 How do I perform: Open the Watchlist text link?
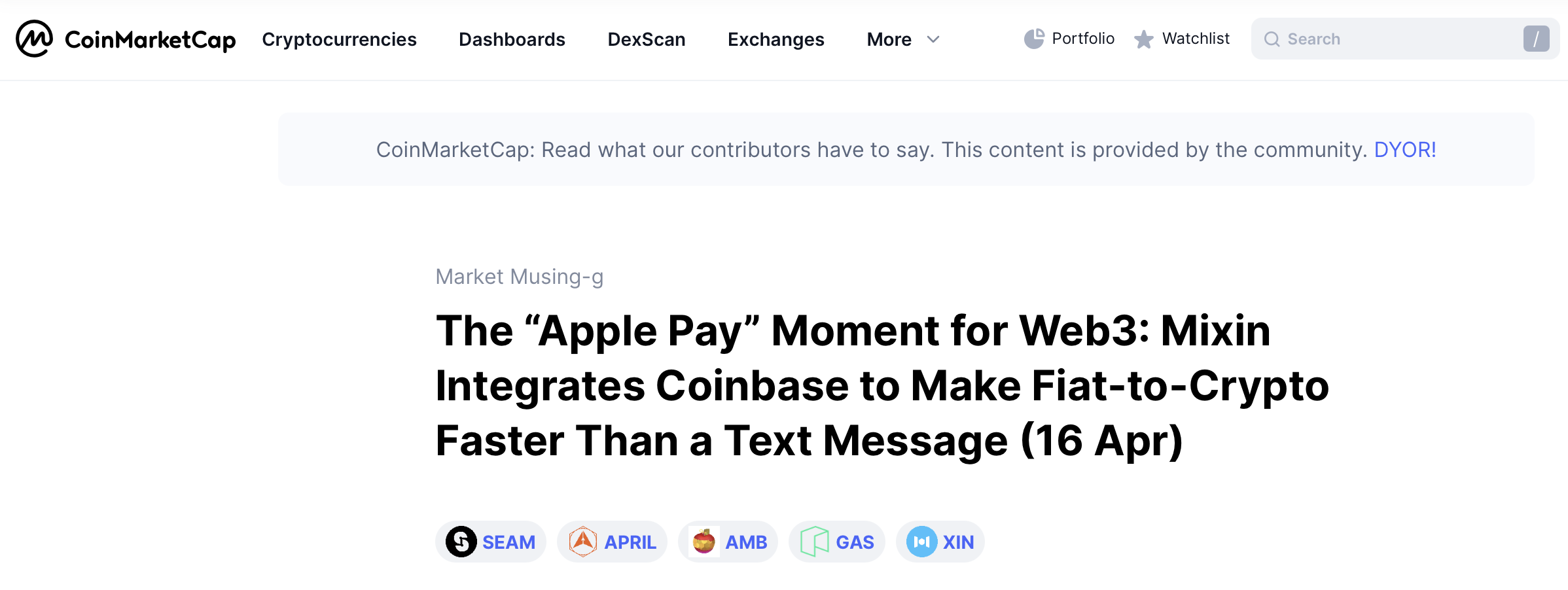point(1196,39)
